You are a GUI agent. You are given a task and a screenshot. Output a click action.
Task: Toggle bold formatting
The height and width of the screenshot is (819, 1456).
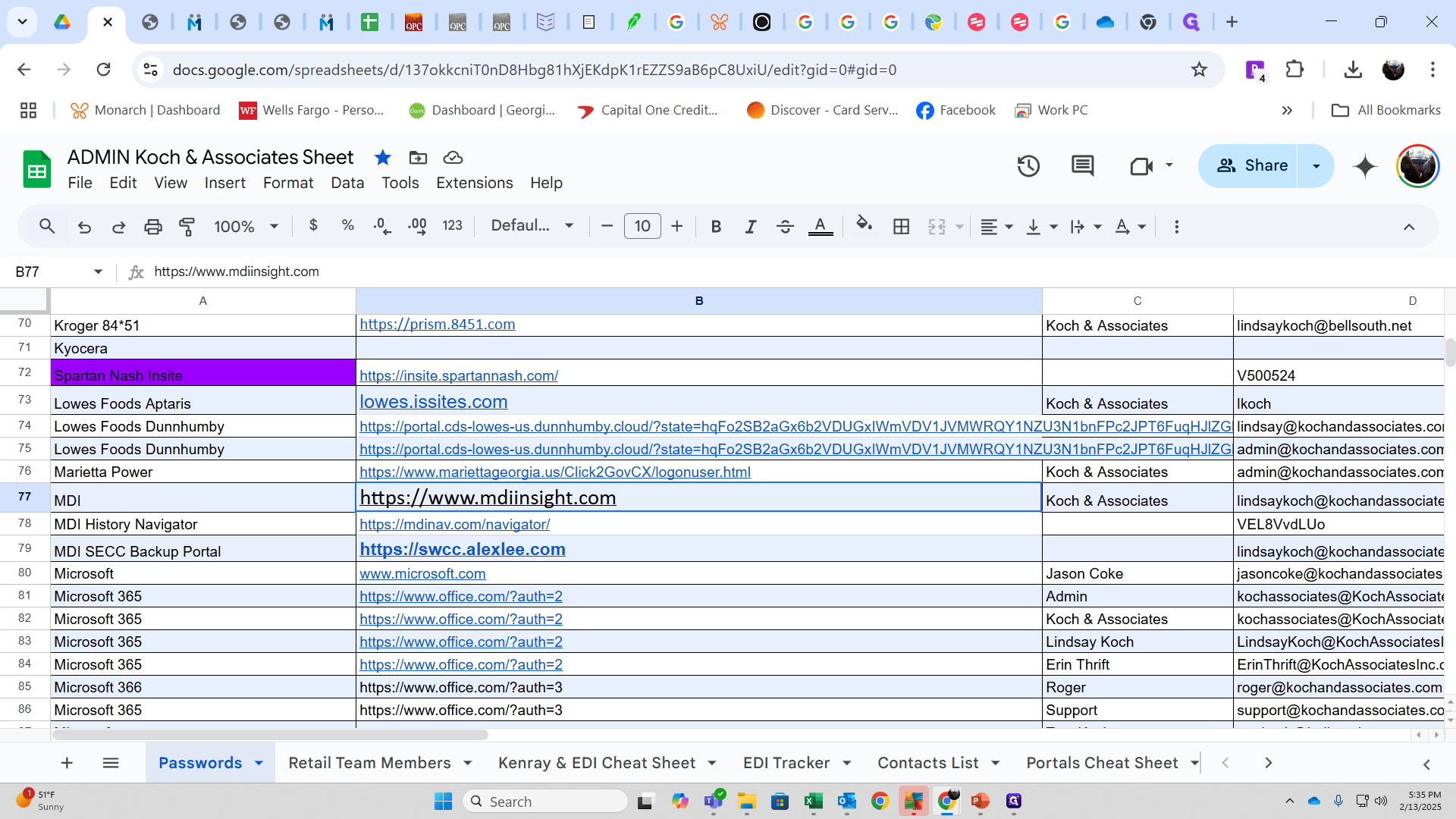tap(716, 226)
